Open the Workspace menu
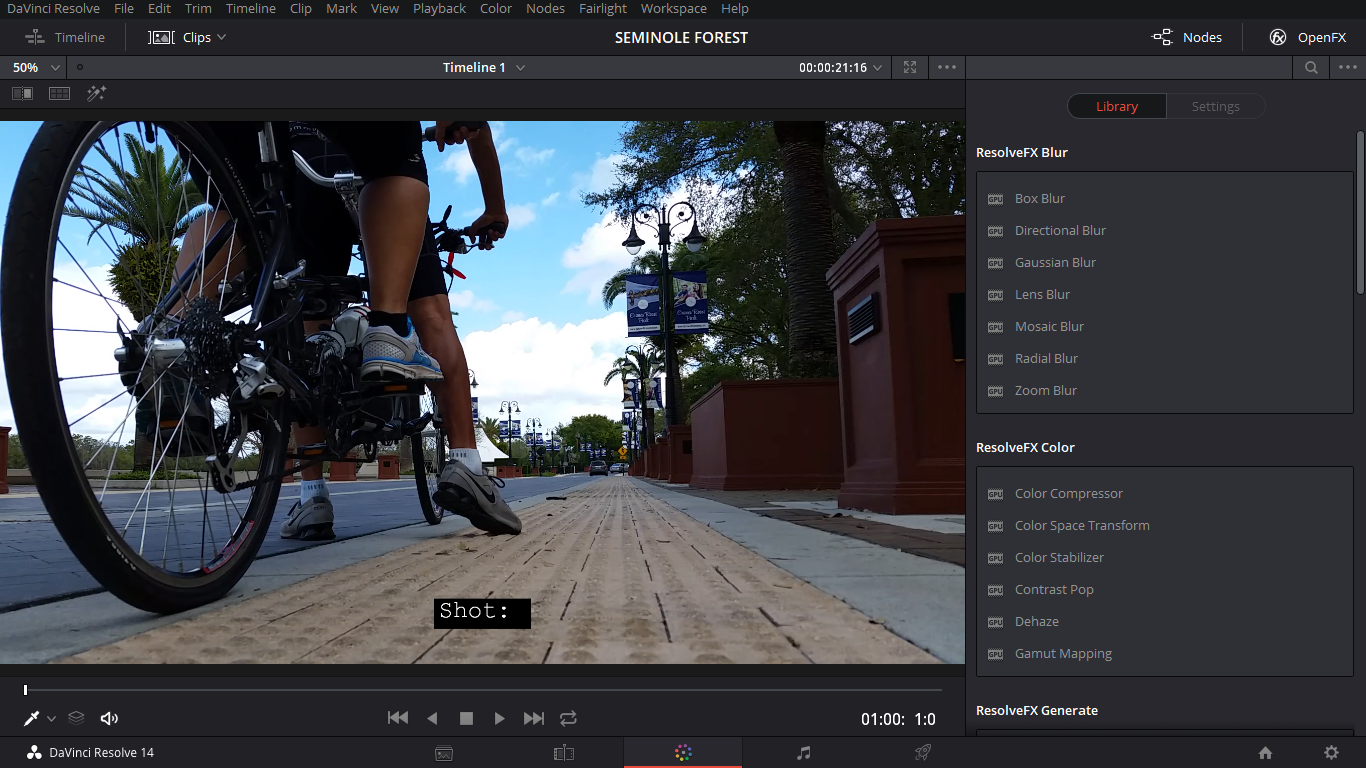 674,8
